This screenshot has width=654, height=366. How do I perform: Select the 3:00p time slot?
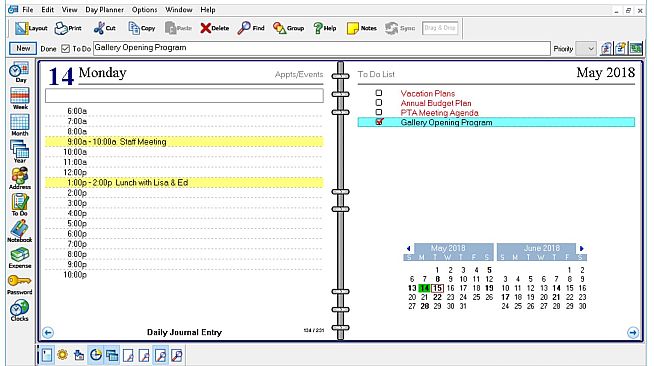[184, 203]
